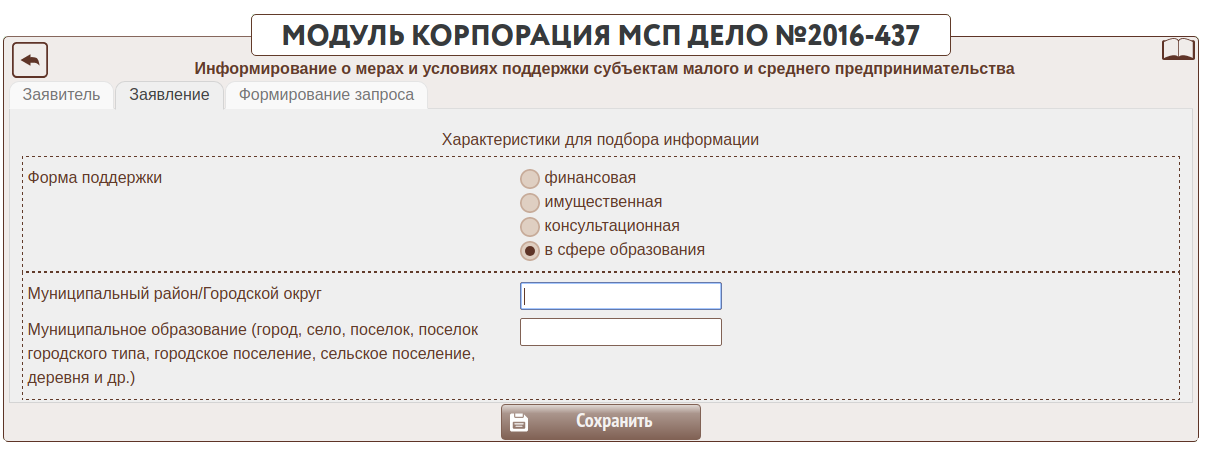Viewport: 1205px width, 452px height.
Task: Choose the имущественная radio circle
Action: (x=530, y=203)
